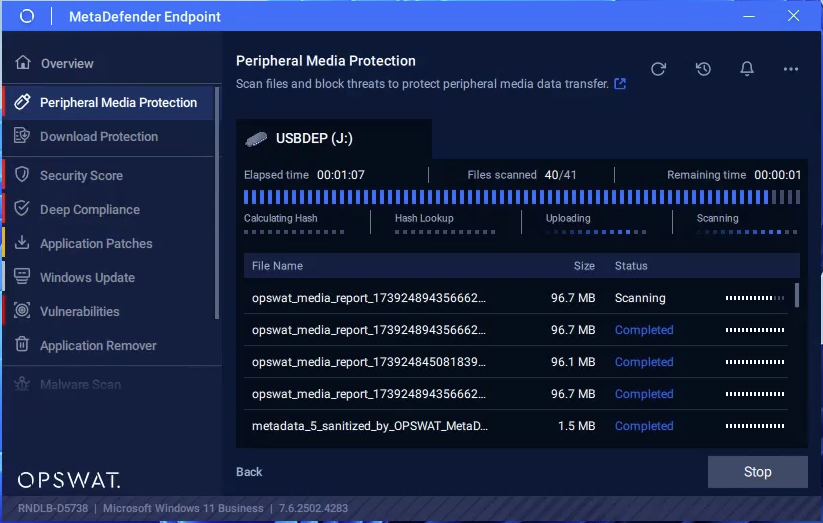The image size is (823, 523).
Task: Select the USBDEP (J:) drive tab
Action: pyautogui.click(x=334, y=139)
